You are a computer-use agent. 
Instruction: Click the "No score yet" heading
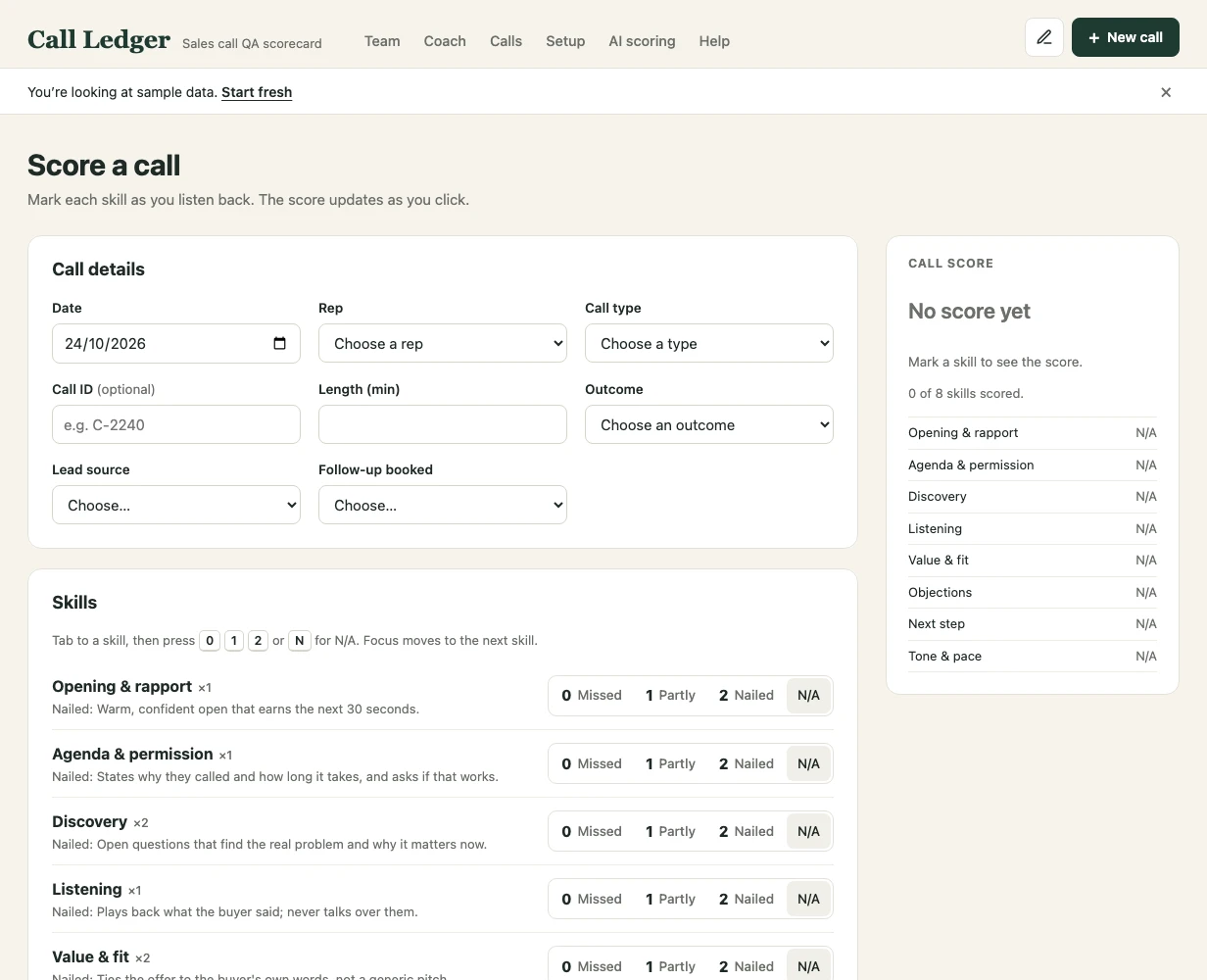pos(969,311)
